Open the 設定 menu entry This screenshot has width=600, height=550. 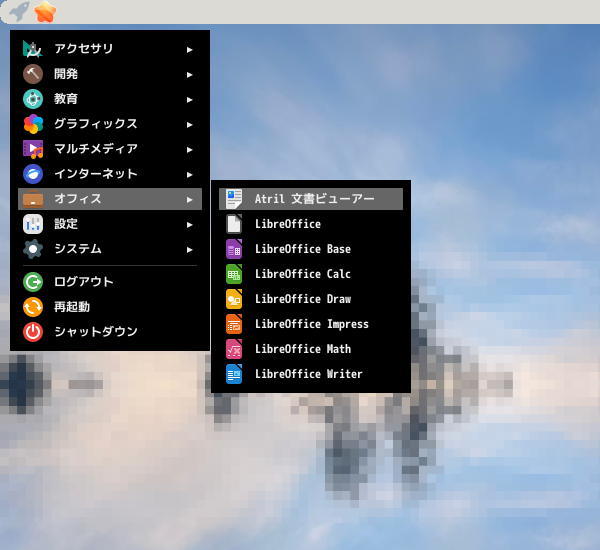pyautogui.click(x=110, y=224)
